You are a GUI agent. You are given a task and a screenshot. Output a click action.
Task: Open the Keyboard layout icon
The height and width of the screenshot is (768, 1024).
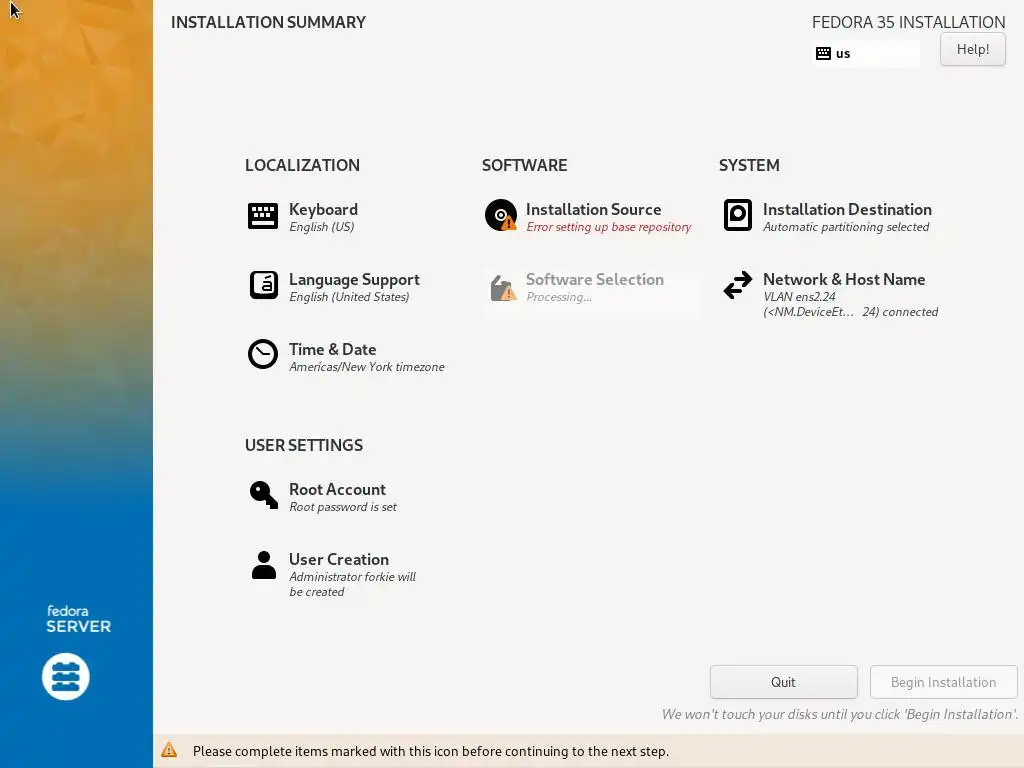(x=263, y=216)
